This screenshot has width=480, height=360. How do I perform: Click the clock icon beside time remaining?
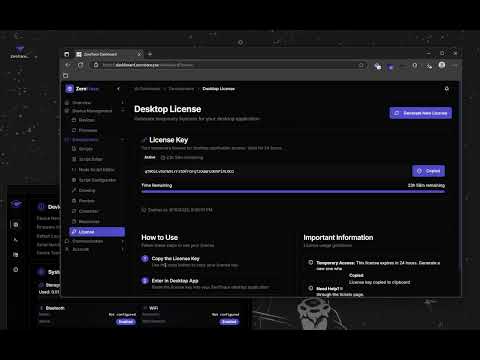(163, 157)
